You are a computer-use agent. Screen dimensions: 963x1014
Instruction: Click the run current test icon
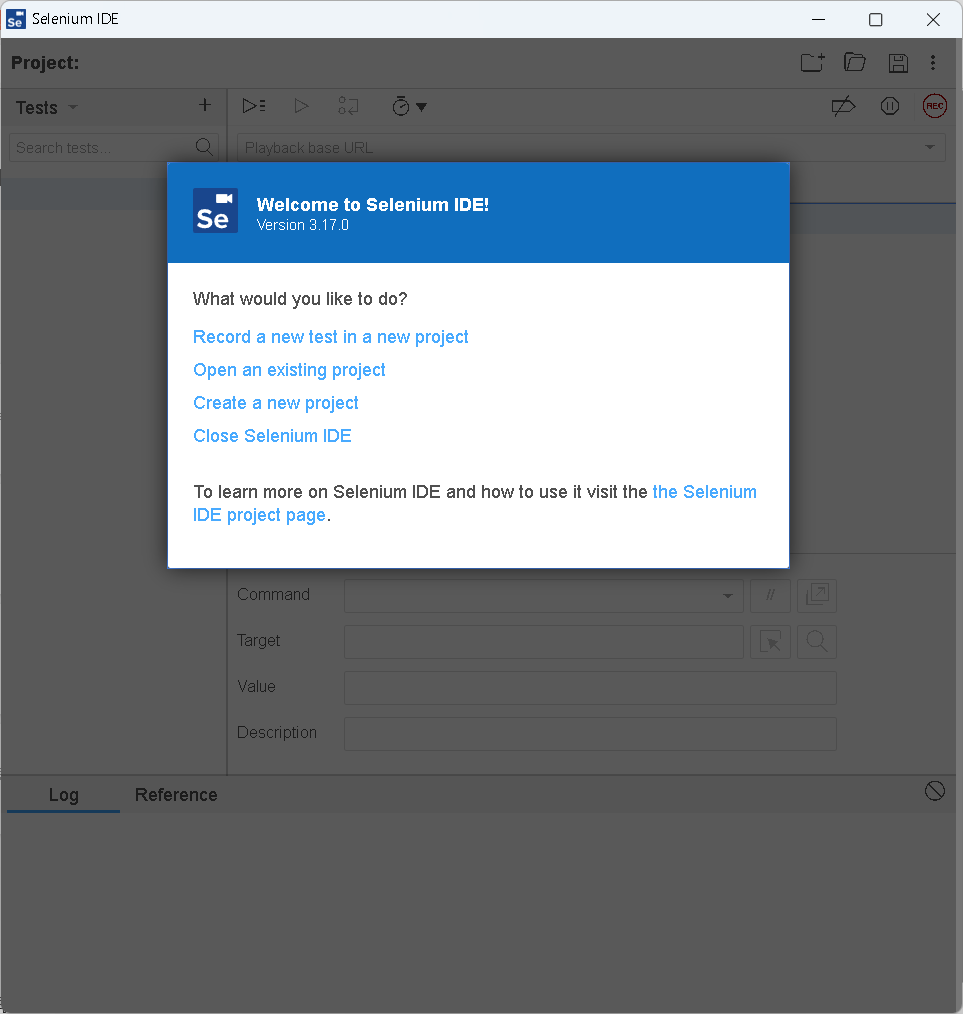(x=301, y=106)
